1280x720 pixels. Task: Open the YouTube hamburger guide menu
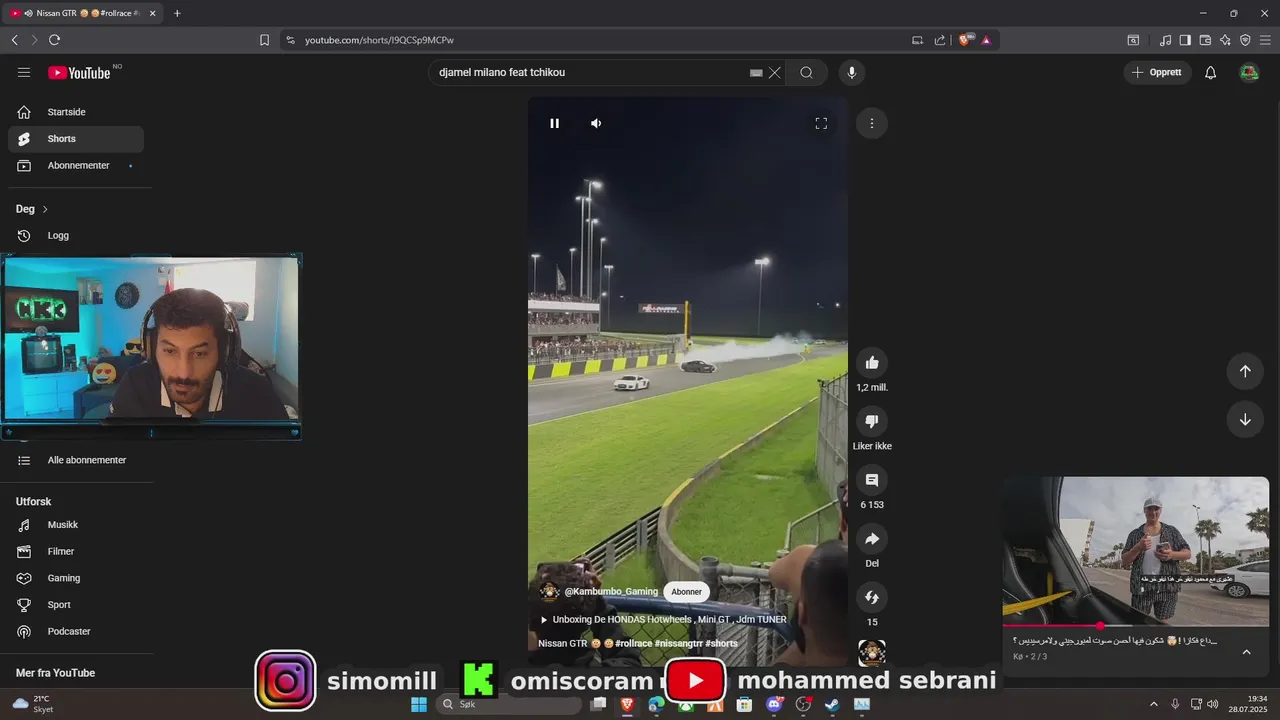(x=24, y=72)
